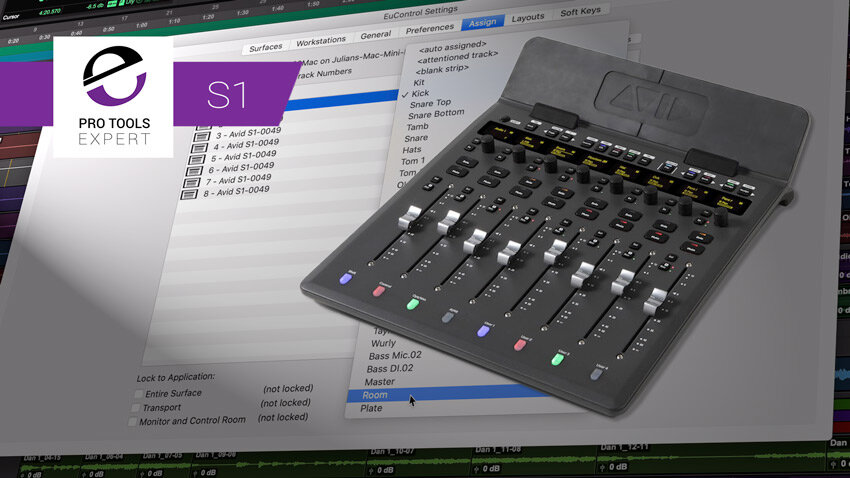Click 0 dB gain under Dan 1_11-08 clip
The height and width of the screenshot is (478, 850).
coord(491,468)
